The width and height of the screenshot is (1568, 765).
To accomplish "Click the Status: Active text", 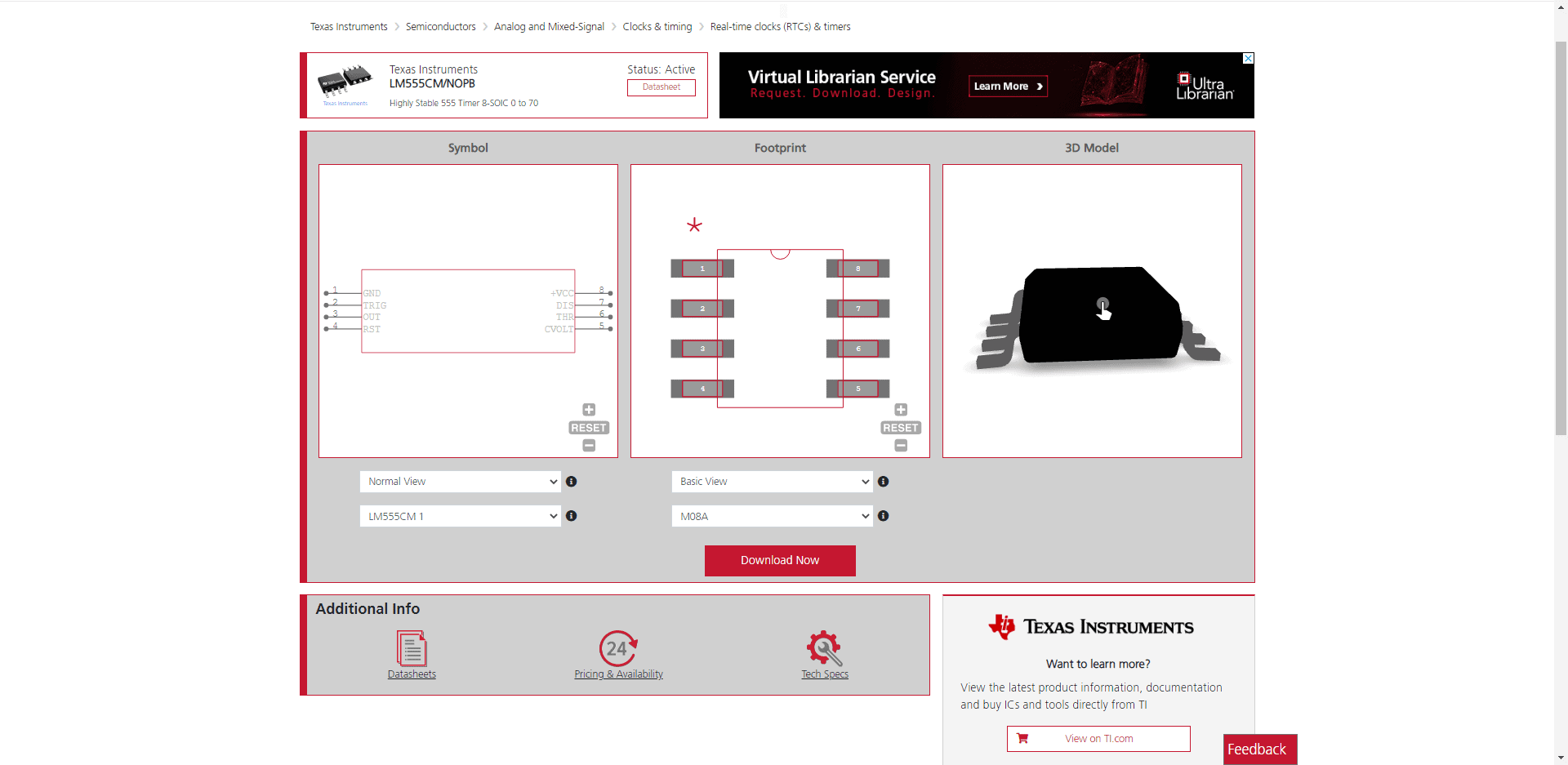I will 661,69.
